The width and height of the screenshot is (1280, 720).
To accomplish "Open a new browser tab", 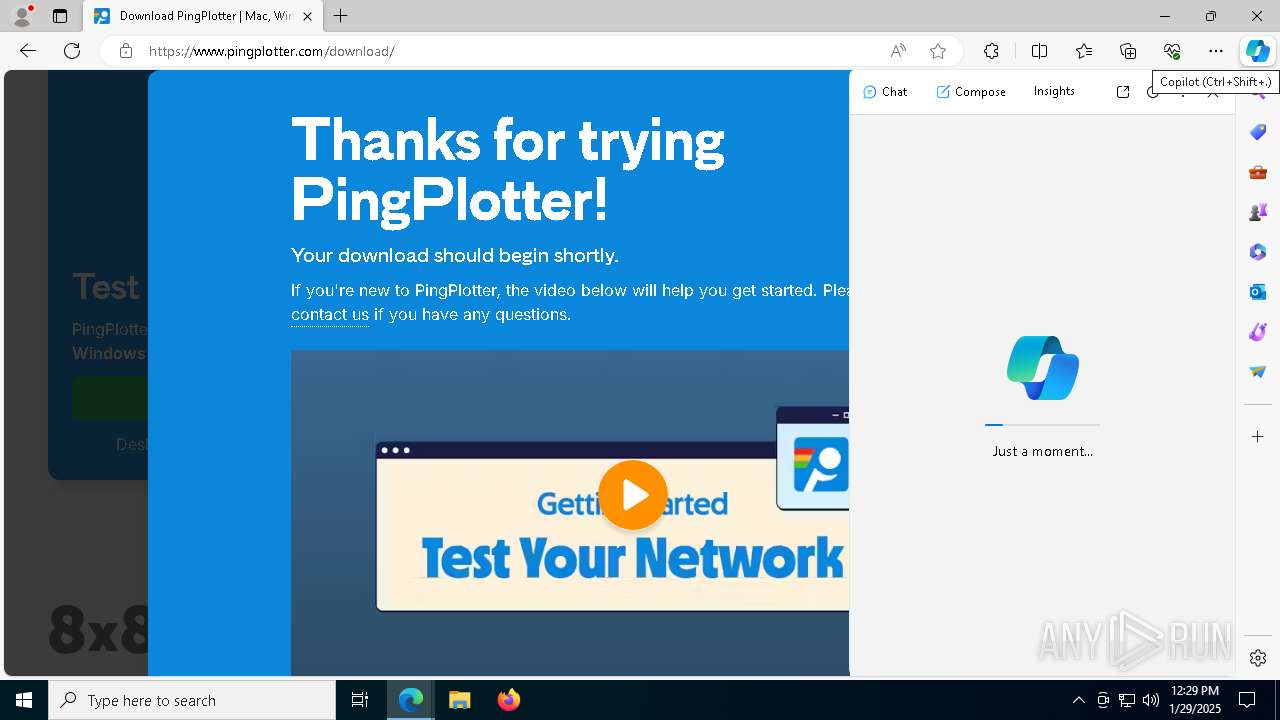I will 341,16.
